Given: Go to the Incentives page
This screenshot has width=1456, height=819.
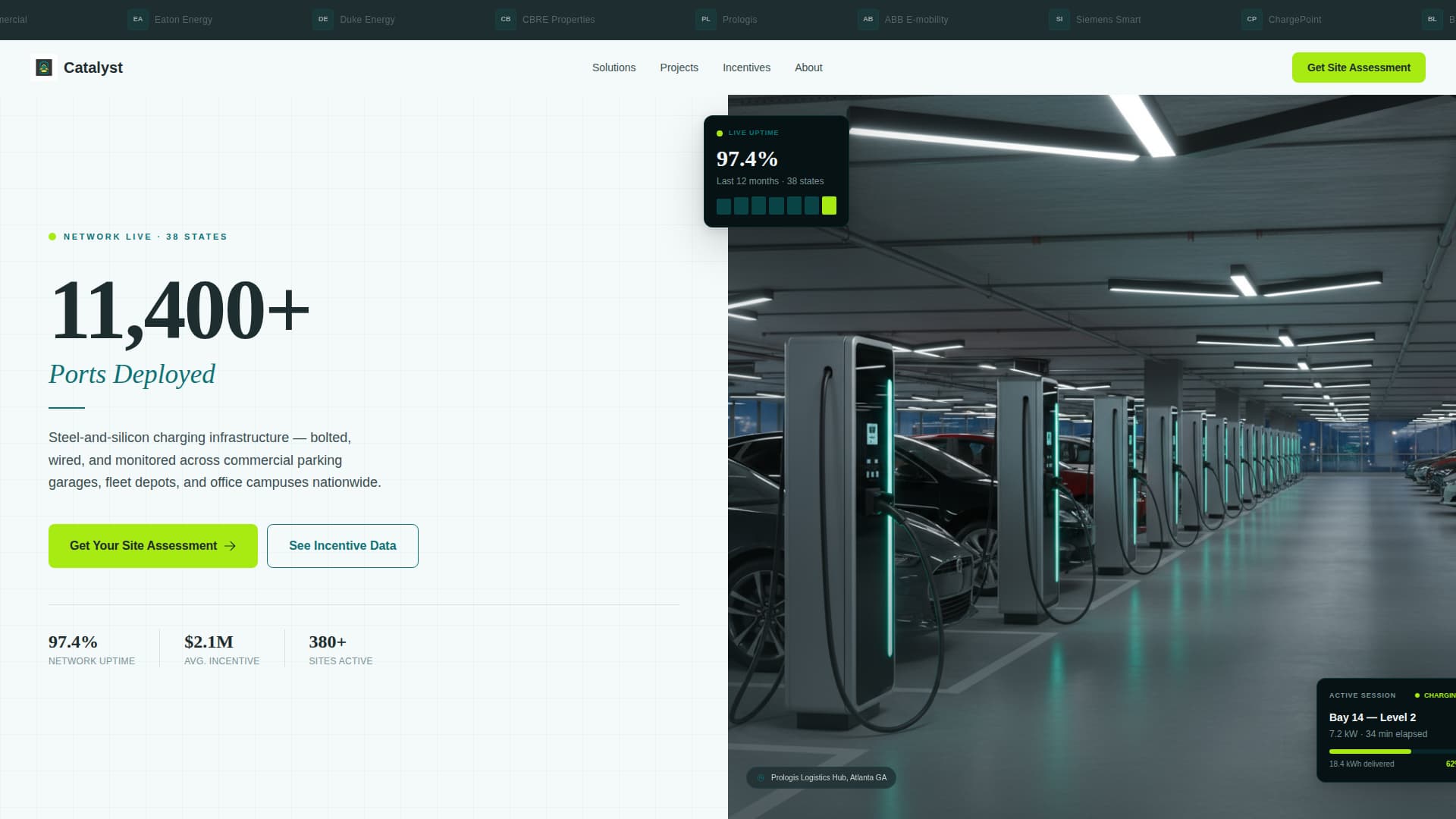Looking at the screenshot, I should click(746, 67).
